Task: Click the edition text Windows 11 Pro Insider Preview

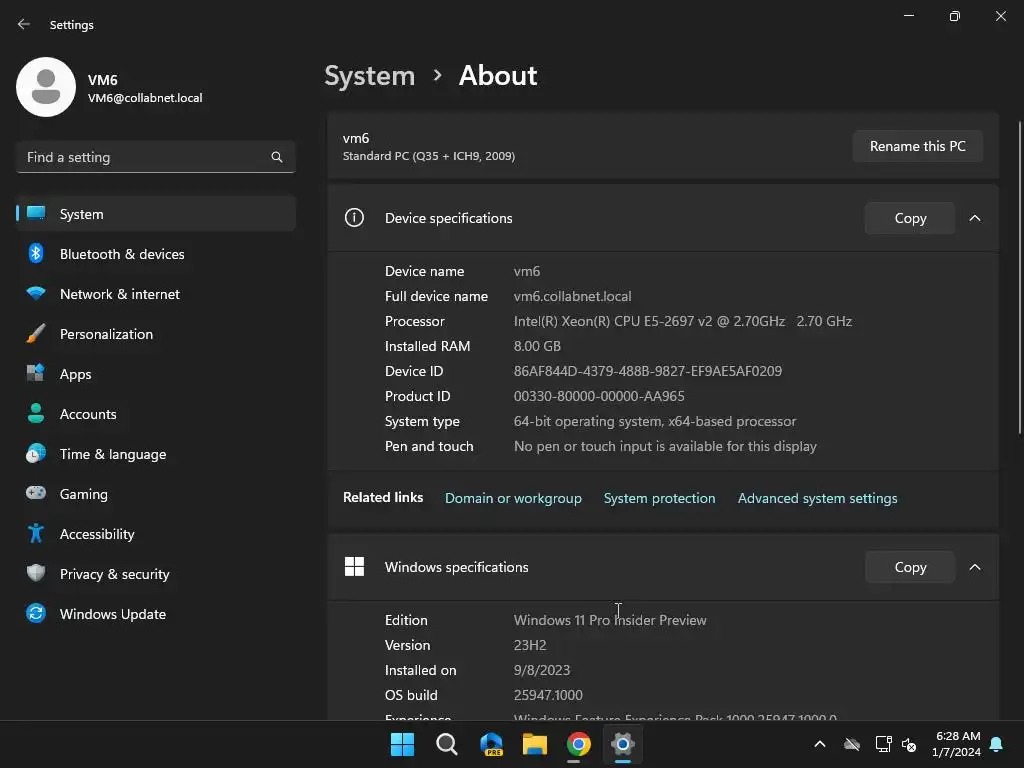Action: click(x=610, y=620)
